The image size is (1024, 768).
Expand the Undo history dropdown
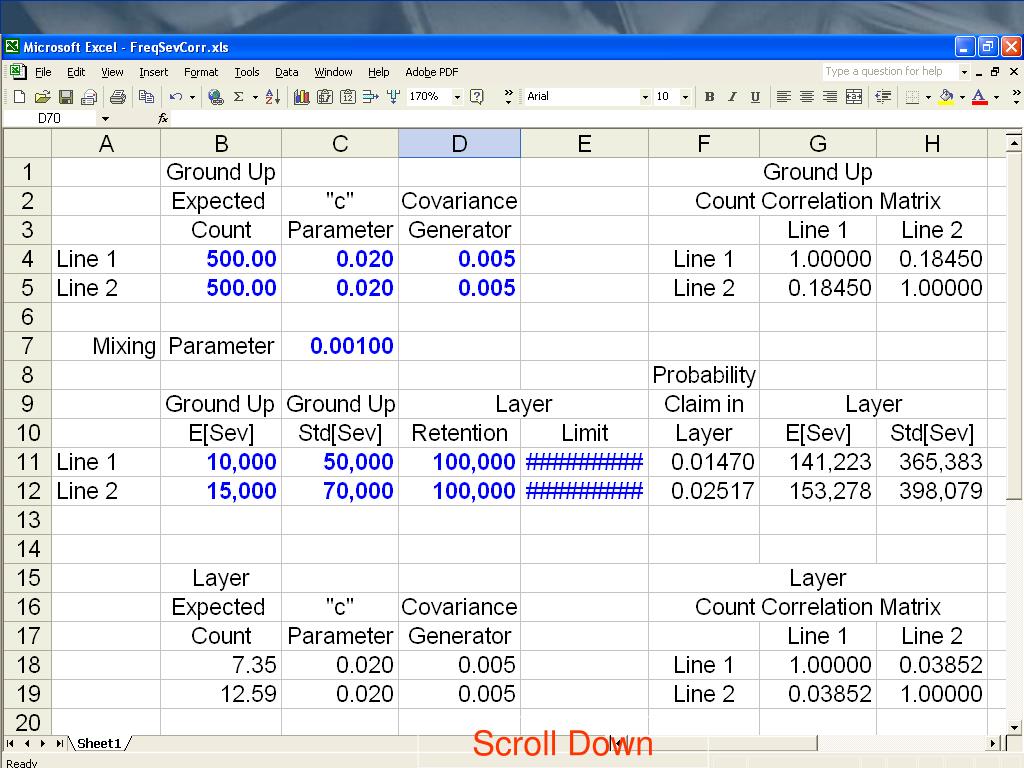(x=192, y=97)
